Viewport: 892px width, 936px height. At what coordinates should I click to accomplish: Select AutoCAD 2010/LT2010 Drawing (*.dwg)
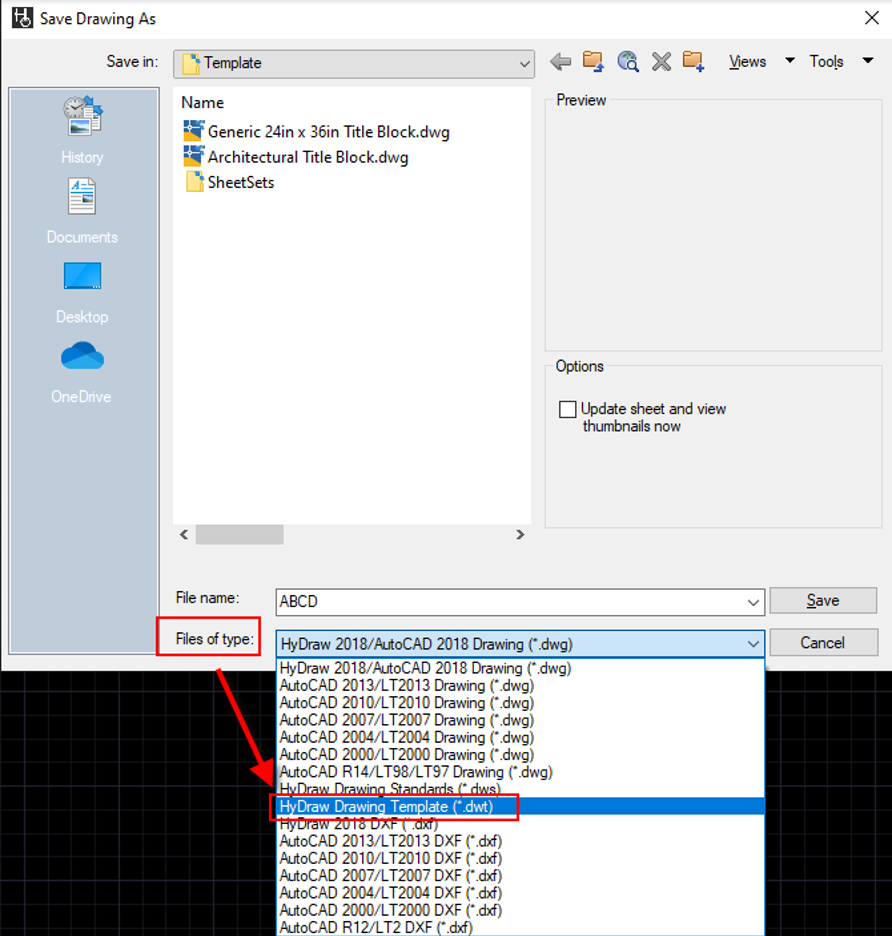coord(520,703)
